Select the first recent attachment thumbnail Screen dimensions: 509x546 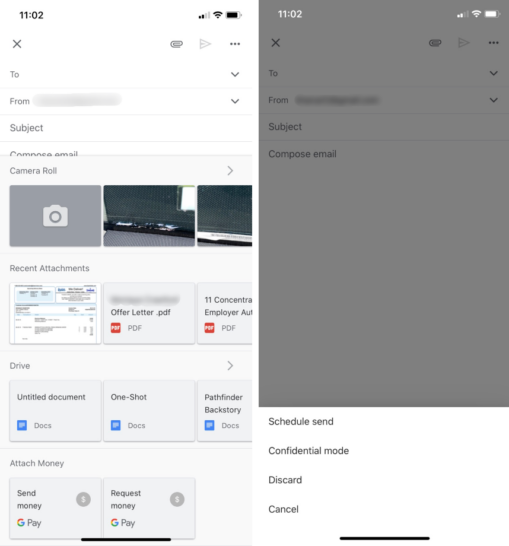[x=55, y=313]
